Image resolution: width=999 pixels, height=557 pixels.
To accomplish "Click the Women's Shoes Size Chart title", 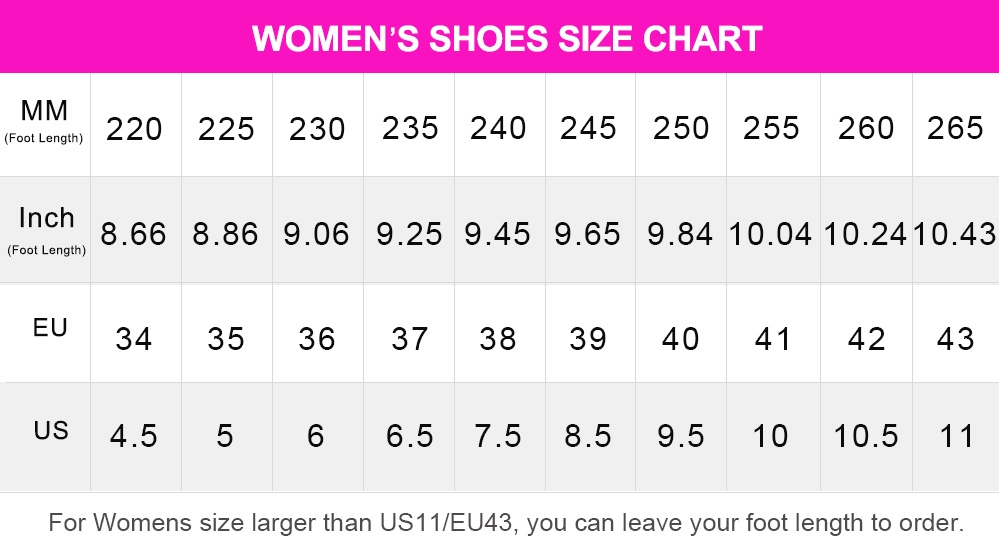I will tap(507, 39).
